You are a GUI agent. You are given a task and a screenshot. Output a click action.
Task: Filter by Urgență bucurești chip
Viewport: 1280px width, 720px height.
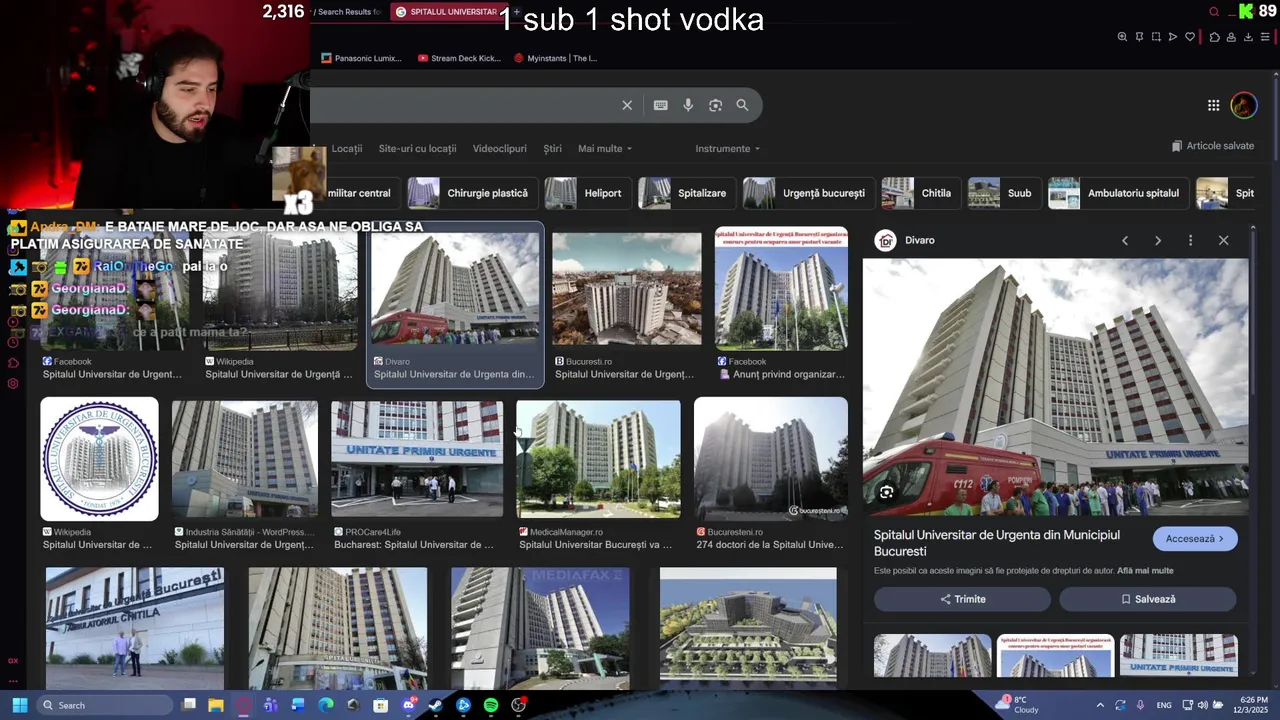pyautogui.click(x=809, y=193)
